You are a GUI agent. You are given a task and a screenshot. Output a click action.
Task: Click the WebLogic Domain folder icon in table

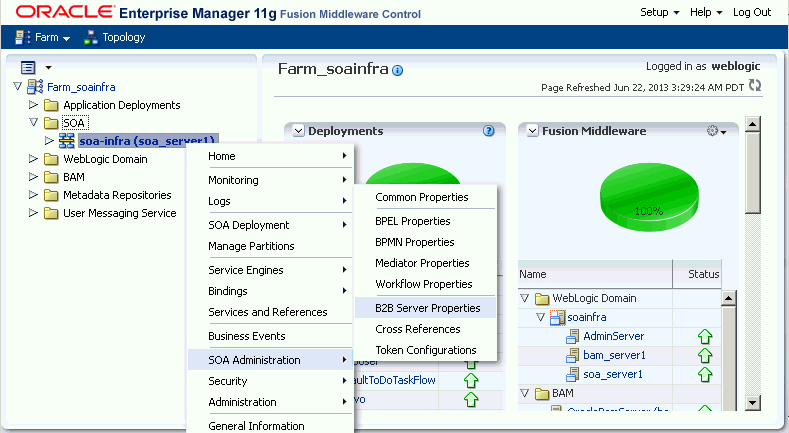click(x=542, y=299)
